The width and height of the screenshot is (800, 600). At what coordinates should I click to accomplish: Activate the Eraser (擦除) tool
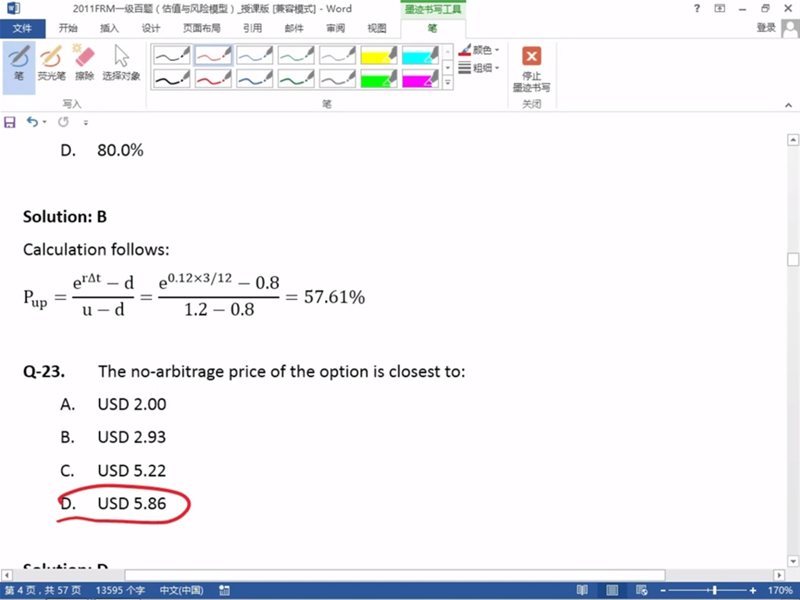(84, 63)
